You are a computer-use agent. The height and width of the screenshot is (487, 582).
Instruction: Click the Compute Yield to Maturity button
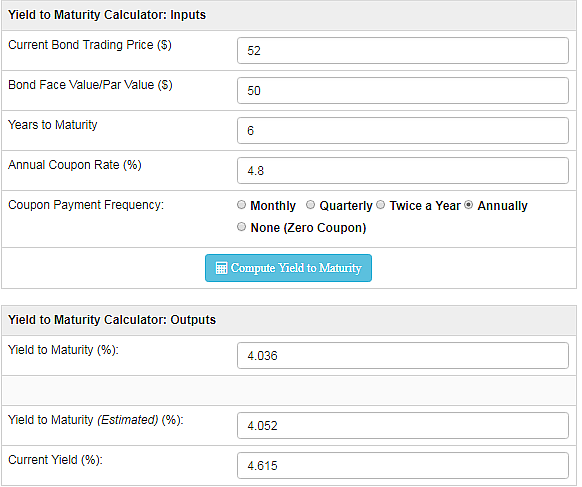pos(288,268)
